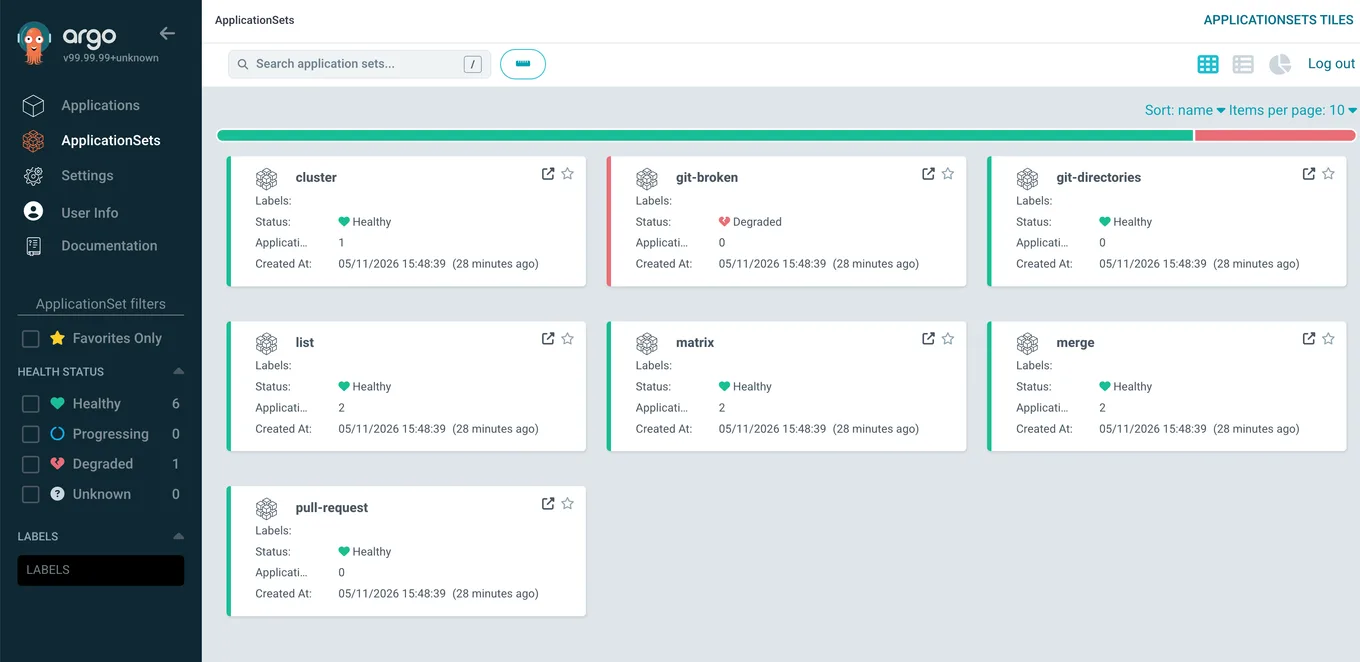Enable the Favorites Only checkbox
The width and height of the screenshot is (1360, 662).
[x=31, y=339]
